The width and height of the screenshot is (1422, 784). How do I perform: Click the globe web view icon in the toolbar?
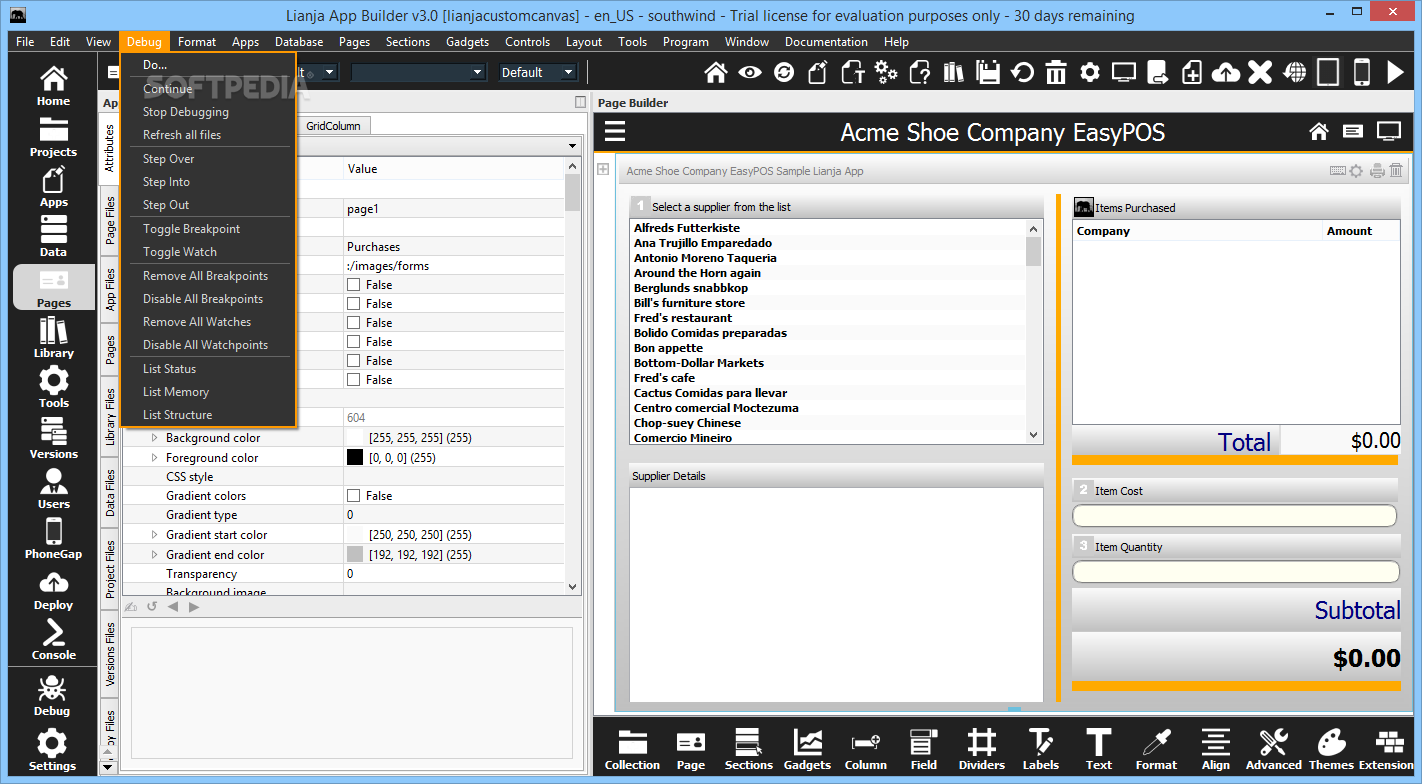(x=1295, y=72)
